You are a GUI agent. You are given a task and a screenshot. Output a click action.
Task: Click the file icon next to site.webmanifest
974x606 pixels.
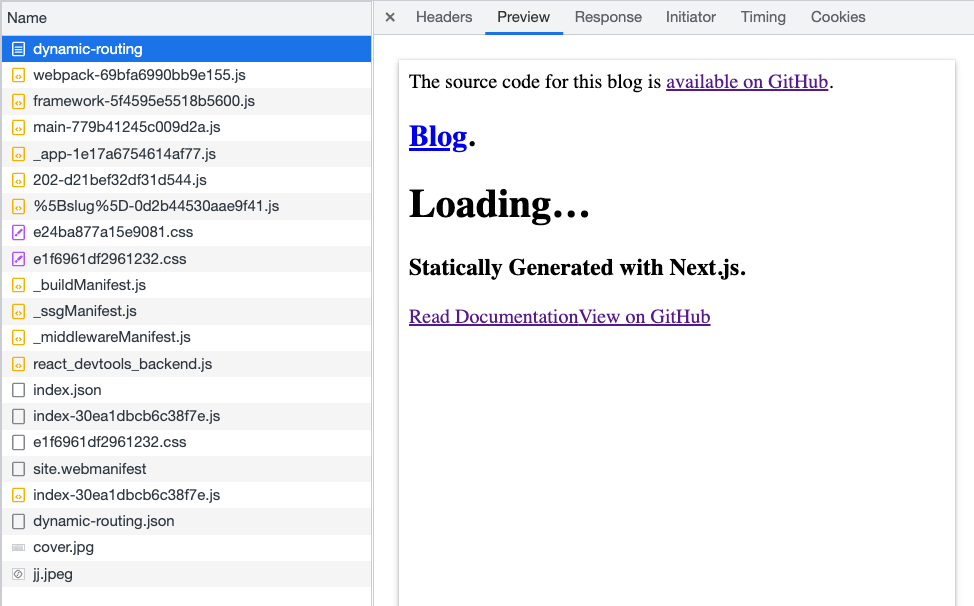click(18, 469)
